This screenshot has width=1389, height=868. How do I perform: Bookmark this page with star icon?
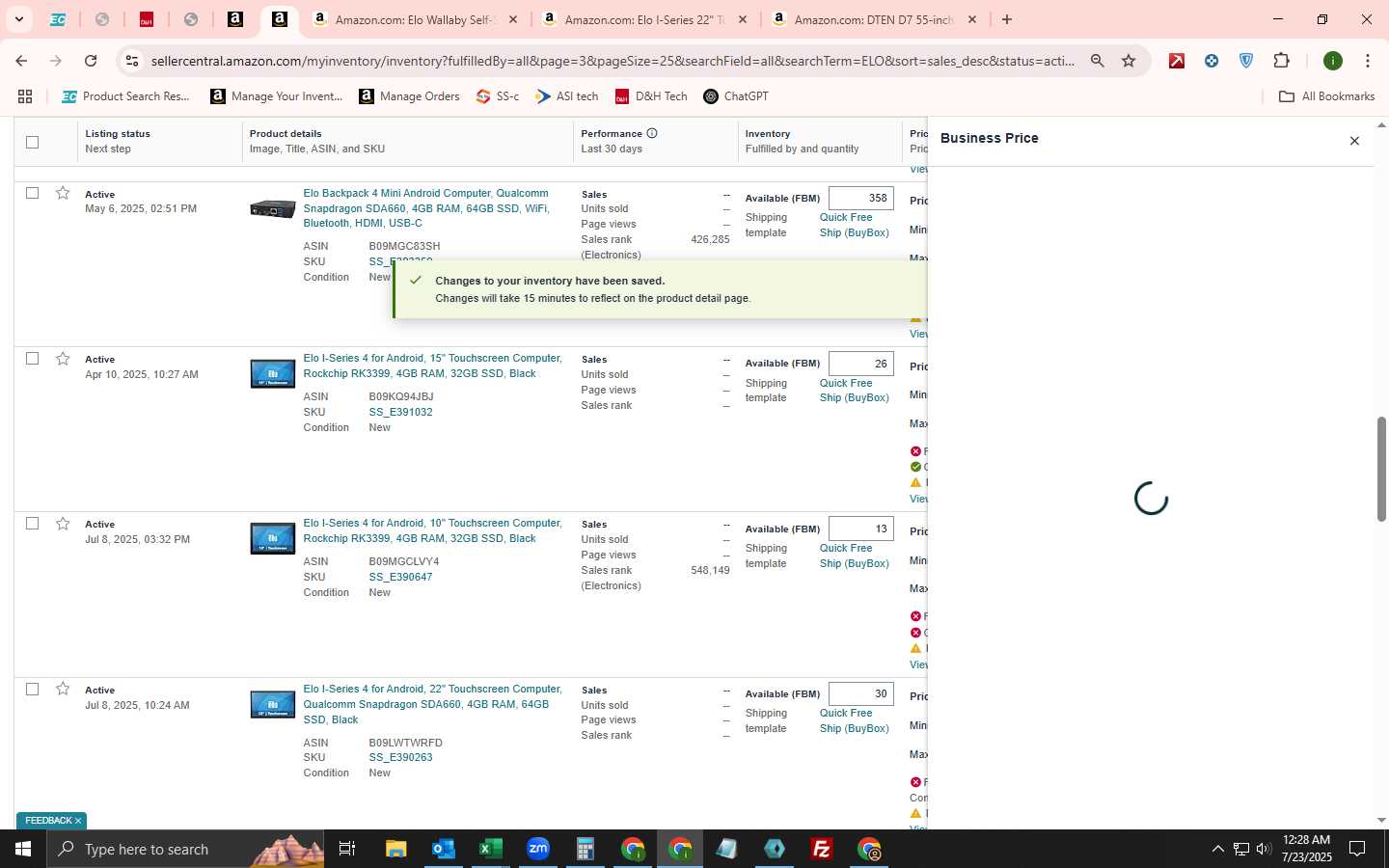point(1129,61)
